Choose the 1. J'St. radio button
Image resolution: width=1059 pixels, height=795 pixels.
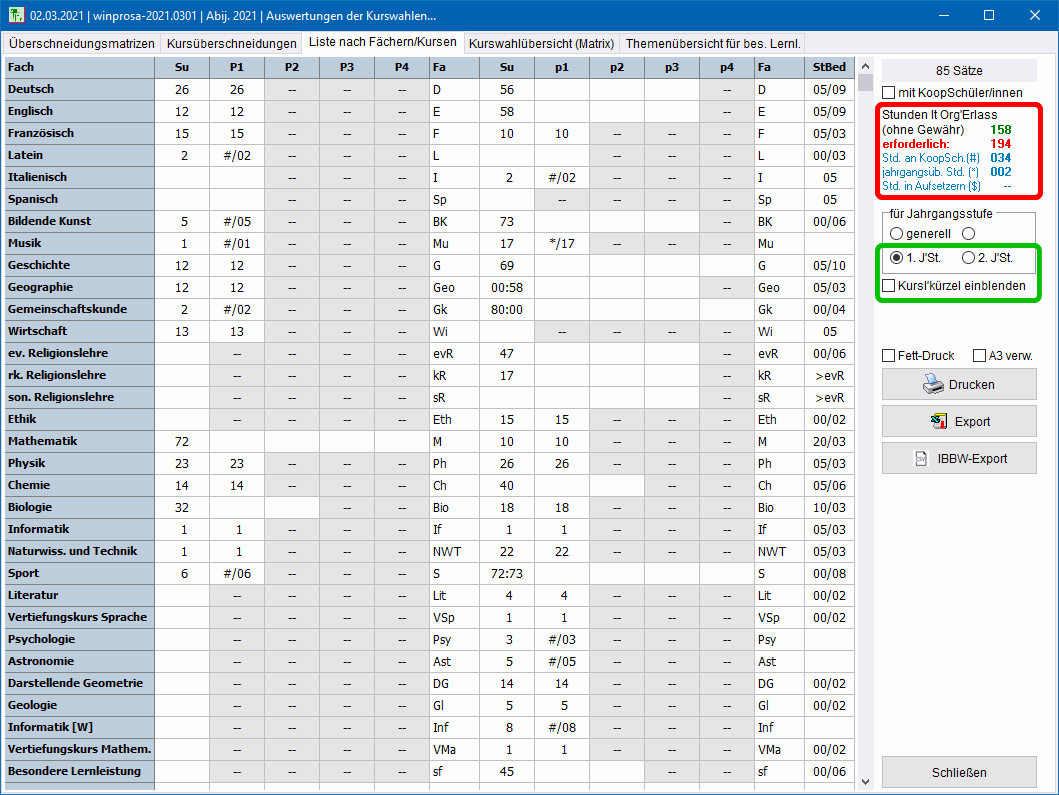tap(897, 258)
